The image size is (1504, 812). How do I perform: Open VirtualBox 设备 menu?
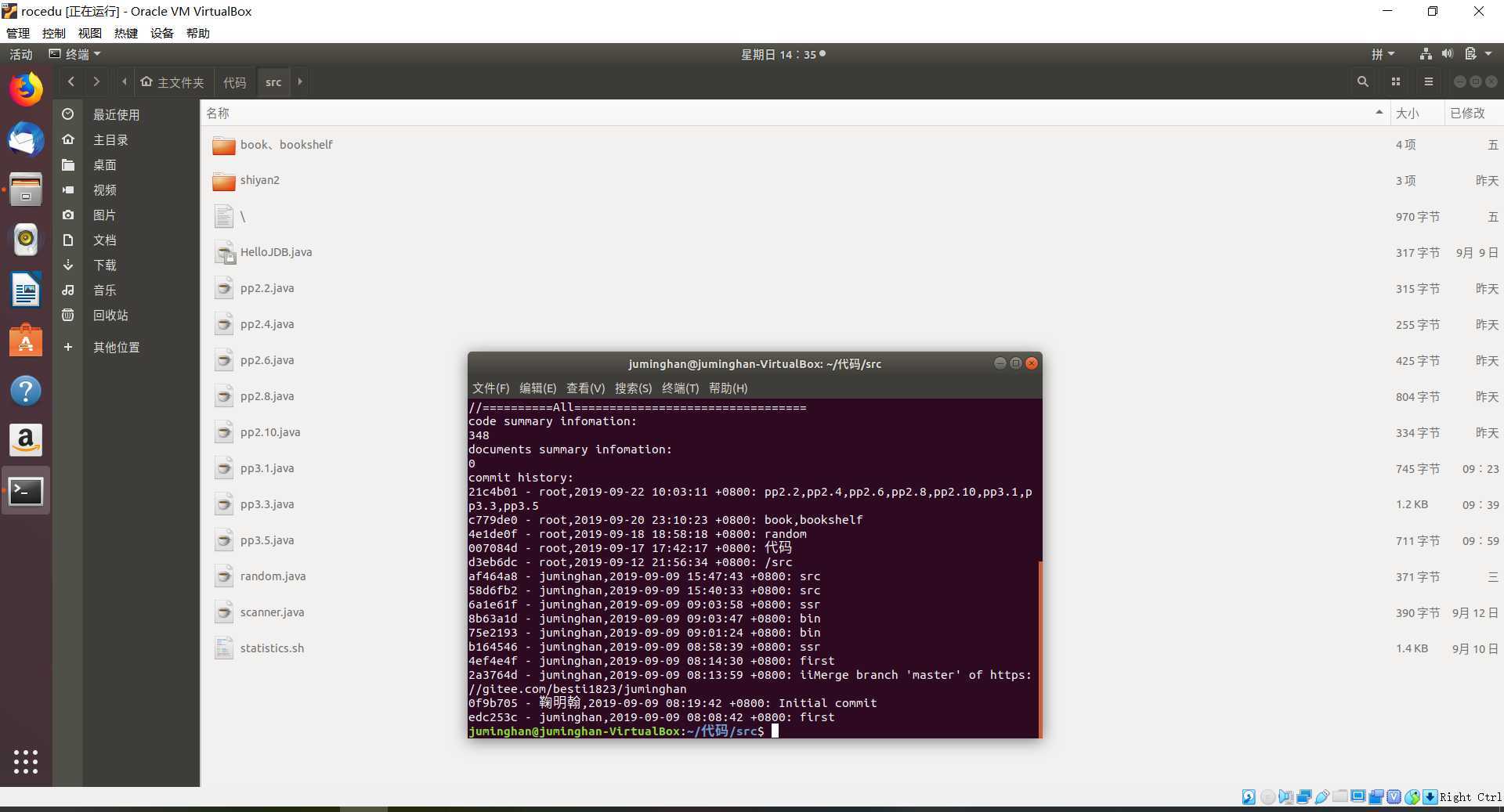coord(162,33)
